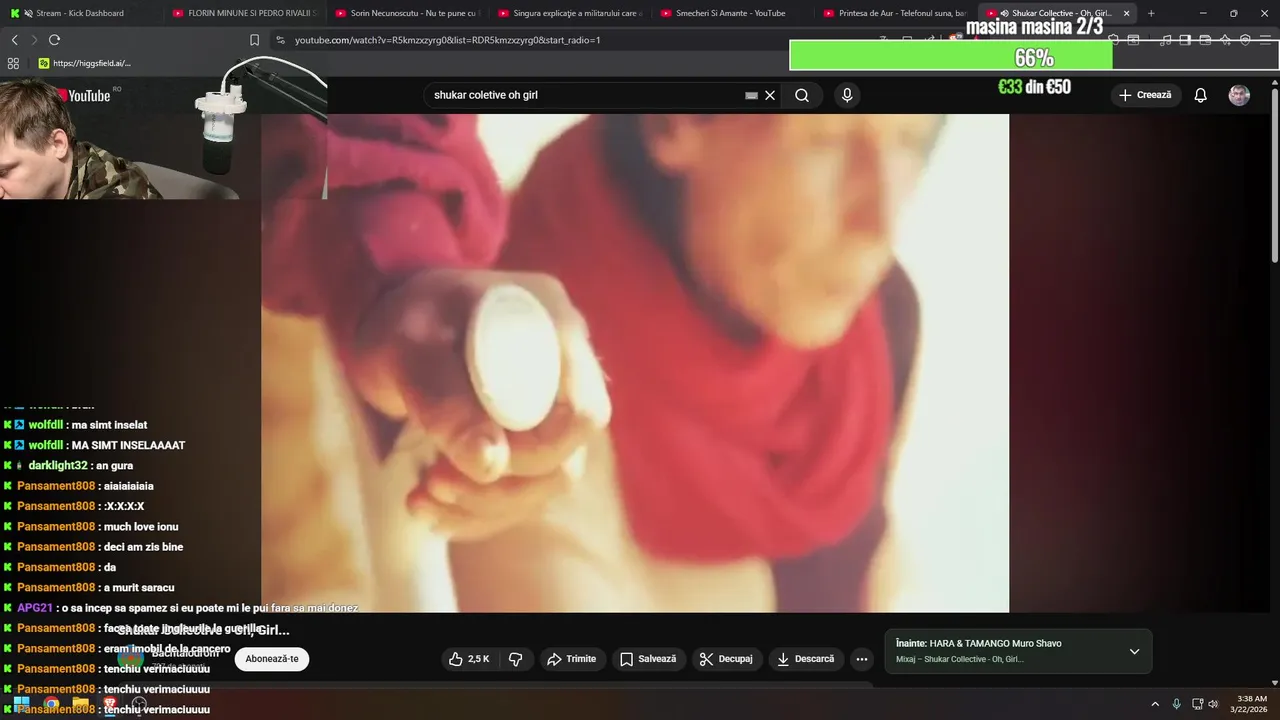Open on-screen keyboard in search box
1280x720 pixels.
(751, 95)
